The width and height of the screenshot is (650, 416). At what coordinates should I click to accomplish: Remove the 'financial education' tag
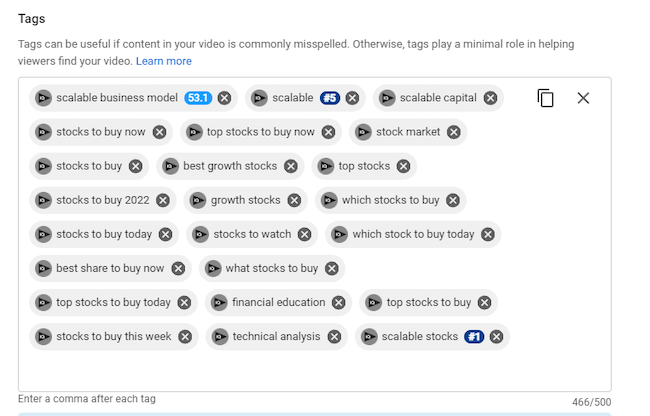tap(339, 302)
